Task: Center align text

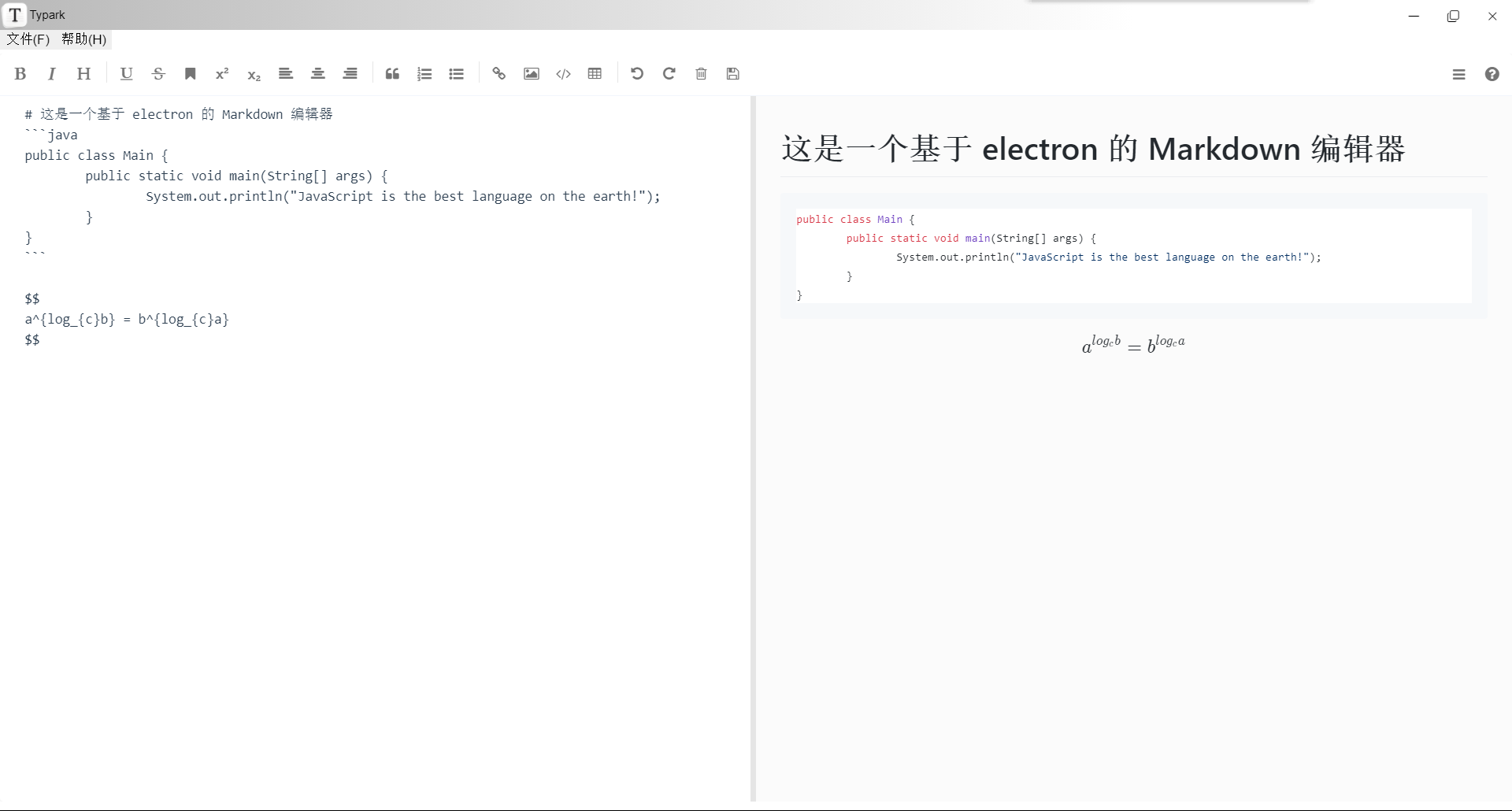Action: (x=318, y=74)
